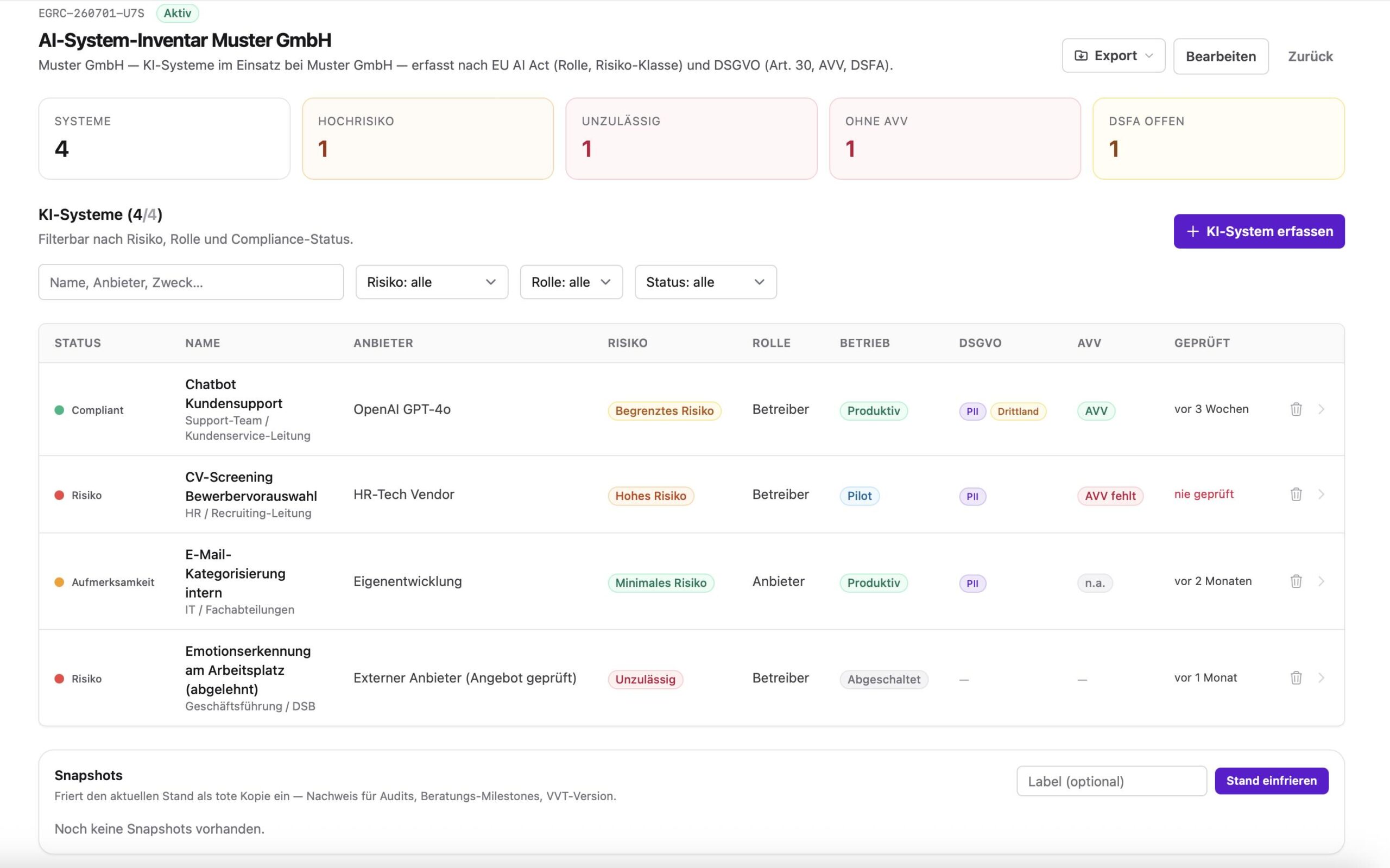The image size is (1390, 868).
Task: Click the Hohes Risiko badge
Action: tap(650, 496)
